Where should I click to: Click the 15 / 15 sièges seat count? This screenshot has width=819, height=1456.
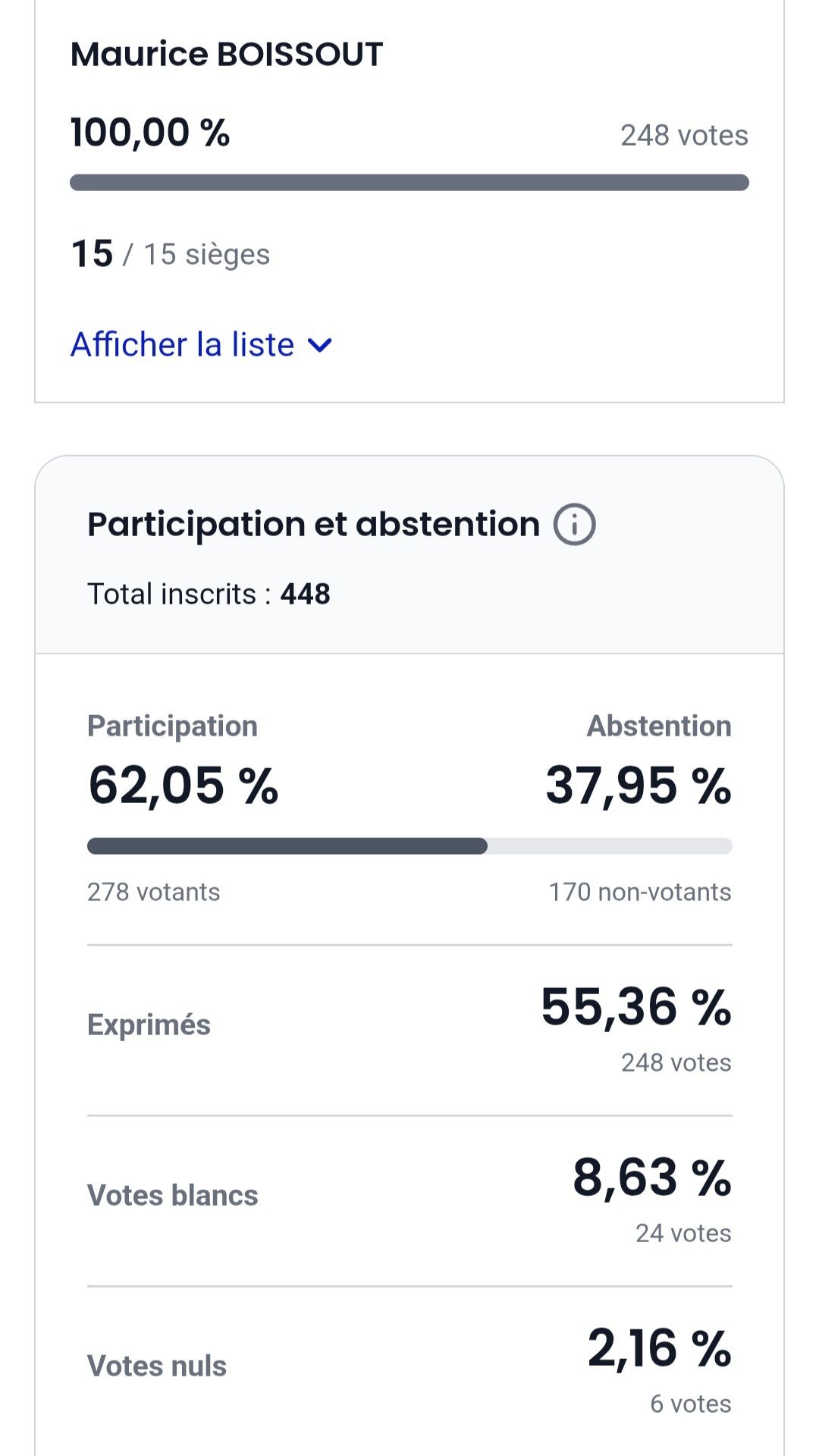coord(171,254)
